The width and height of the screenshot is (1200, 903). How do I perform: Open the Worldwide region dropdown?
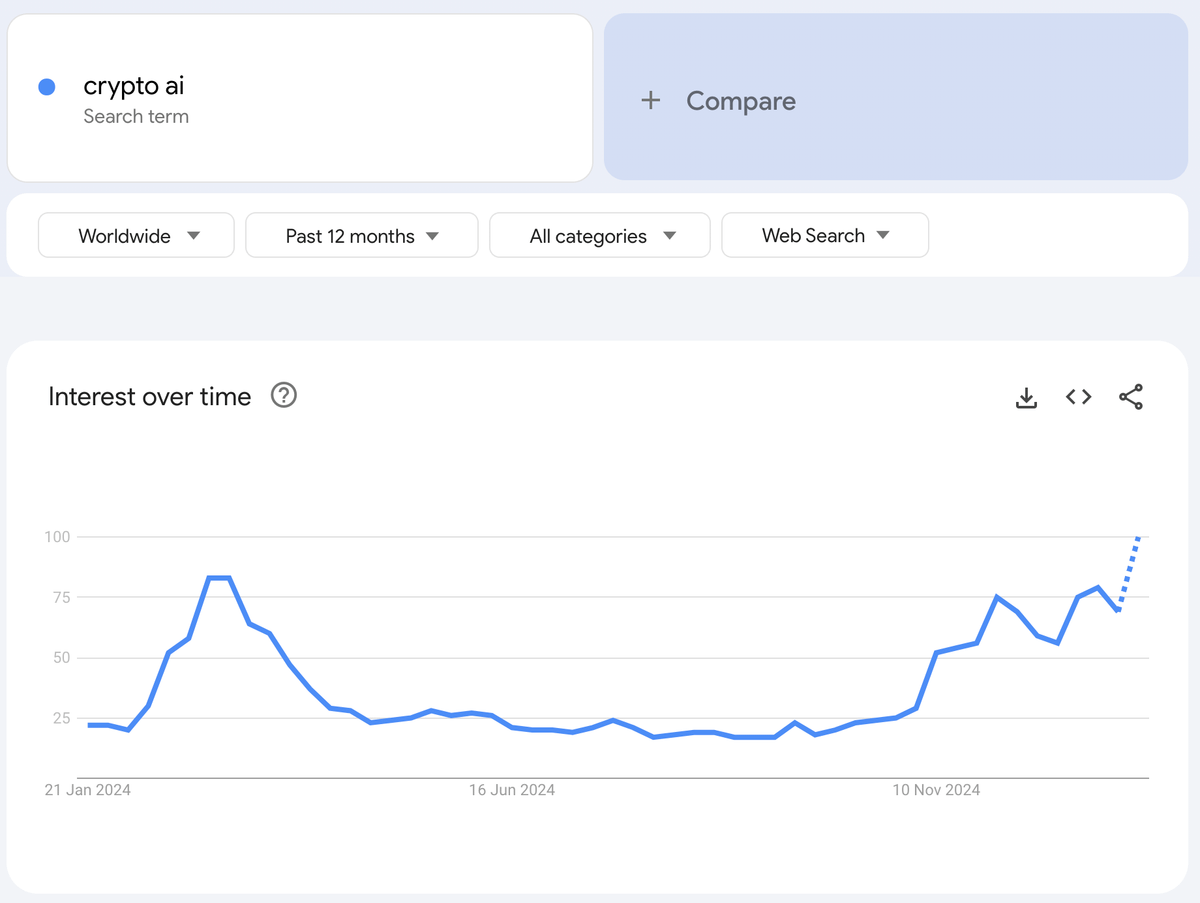pos(136,235)
